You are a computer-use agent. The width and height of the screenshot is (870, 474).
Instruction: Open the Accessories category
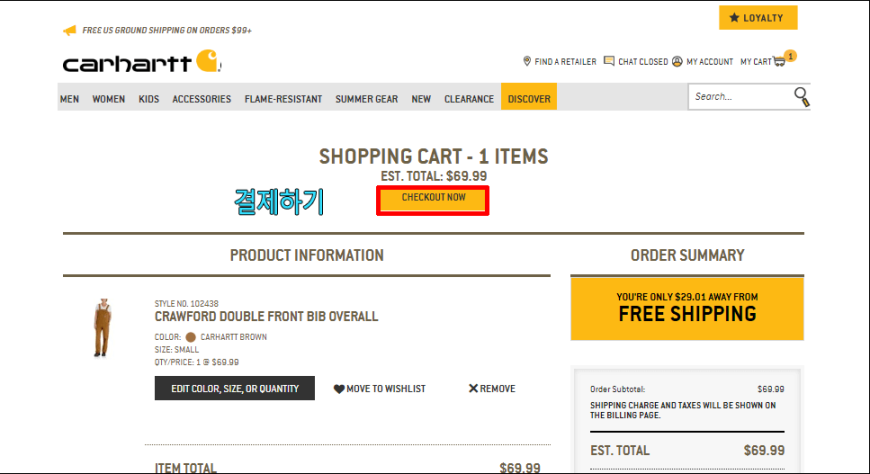(201, 99)
